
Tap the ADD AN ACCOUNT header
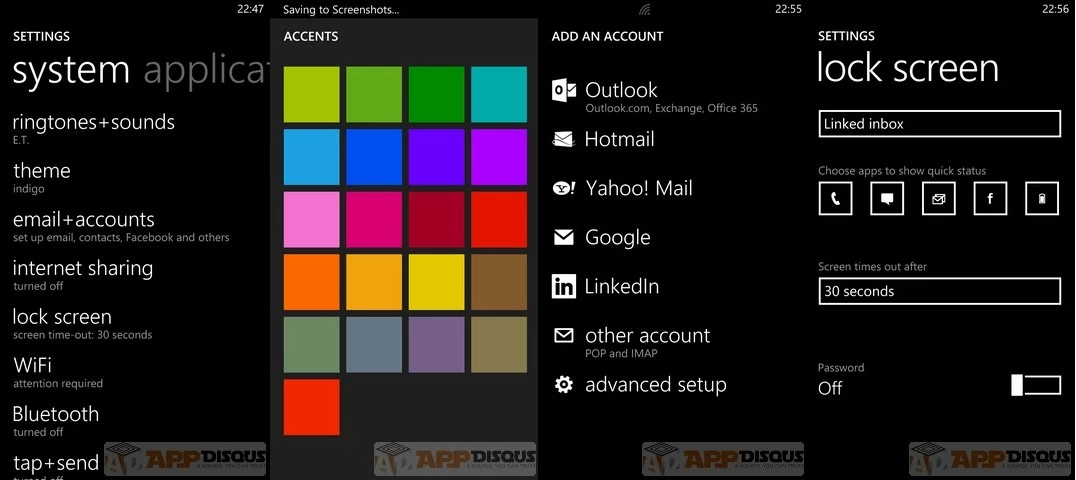[607, 37]
